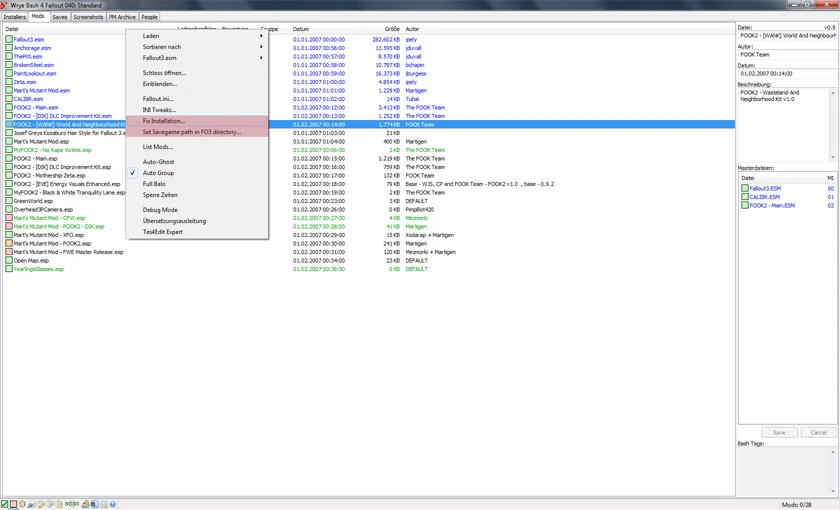Click the blue help question-mark icon
This screenshot has height=510, width=840.
click(112, 504)
